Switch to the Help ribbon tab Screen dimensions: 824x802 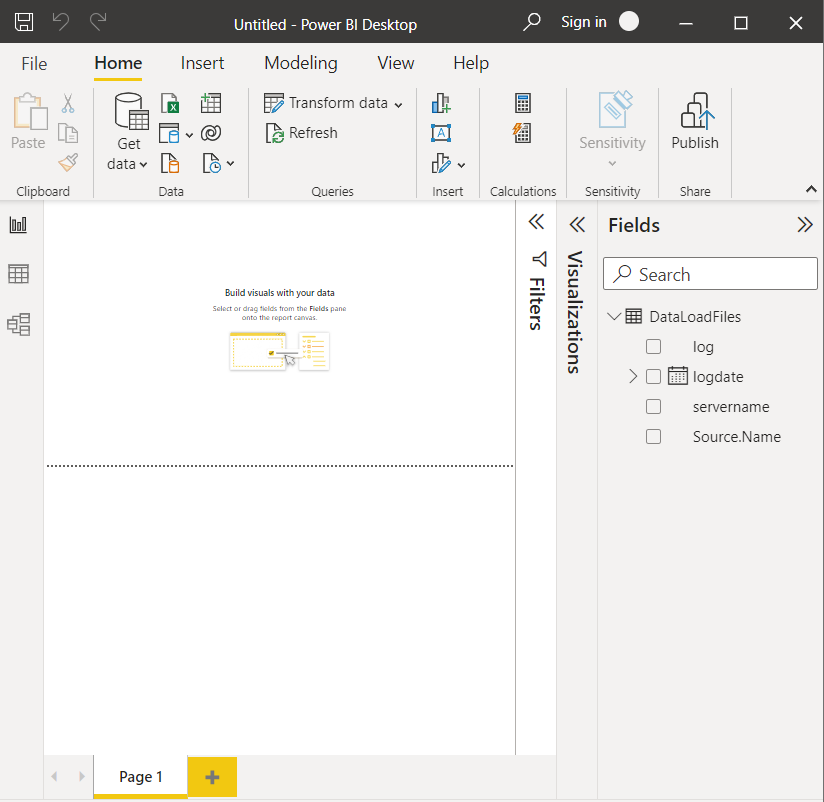[471, 64]
